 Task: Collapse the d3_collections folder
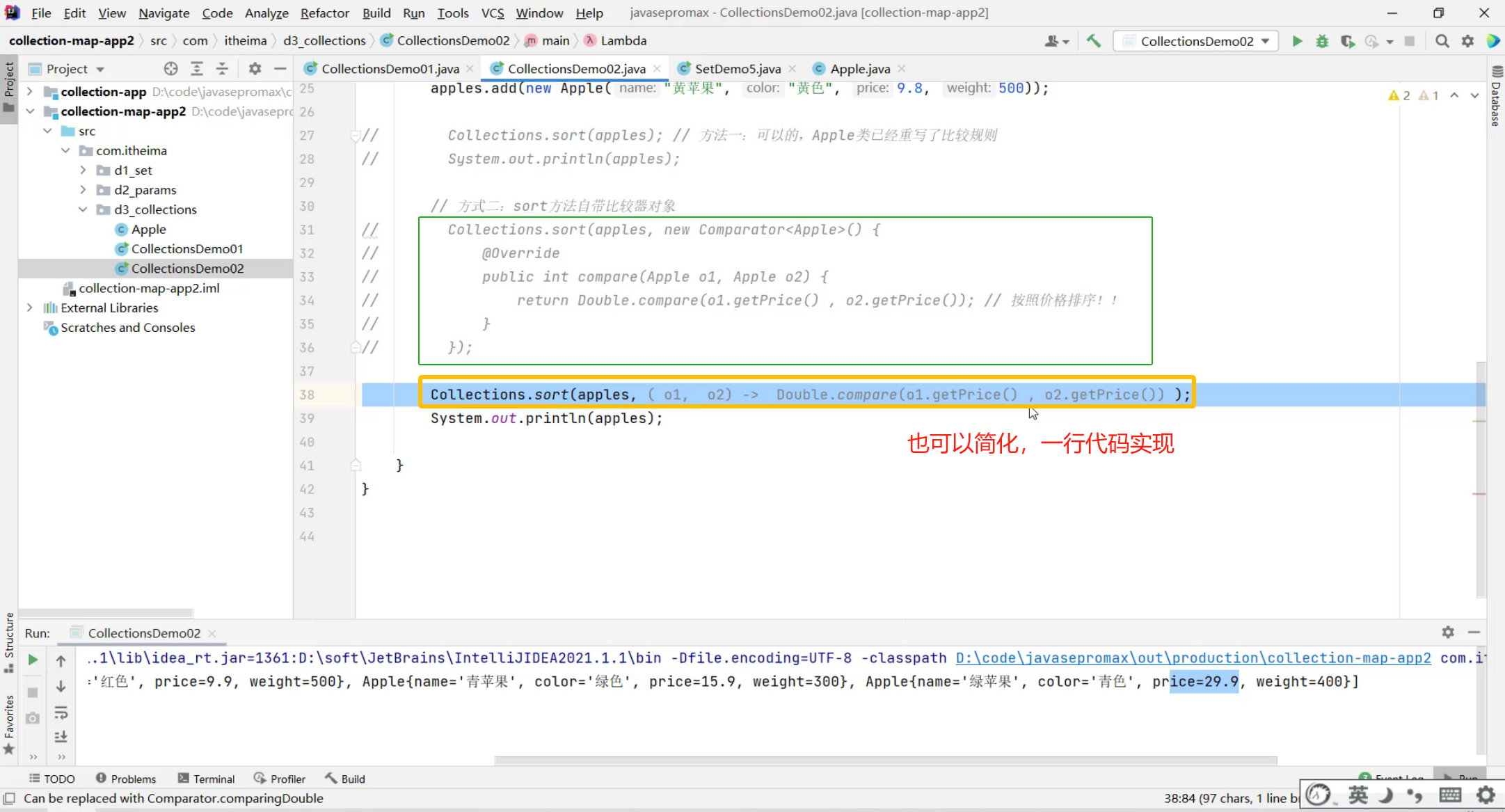(x=83, y=209)
